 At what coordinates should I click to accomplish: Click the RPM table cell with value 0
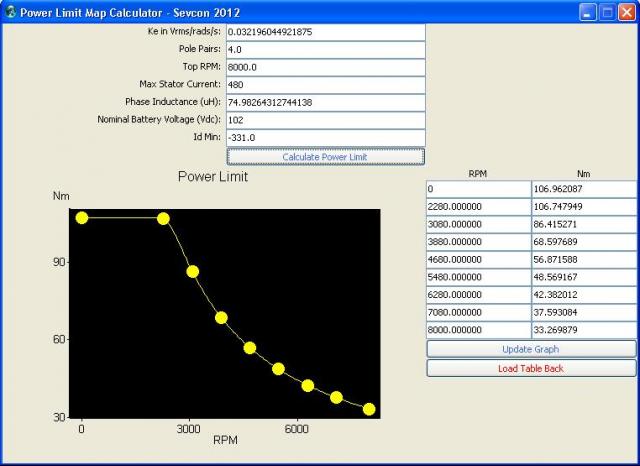478,189
